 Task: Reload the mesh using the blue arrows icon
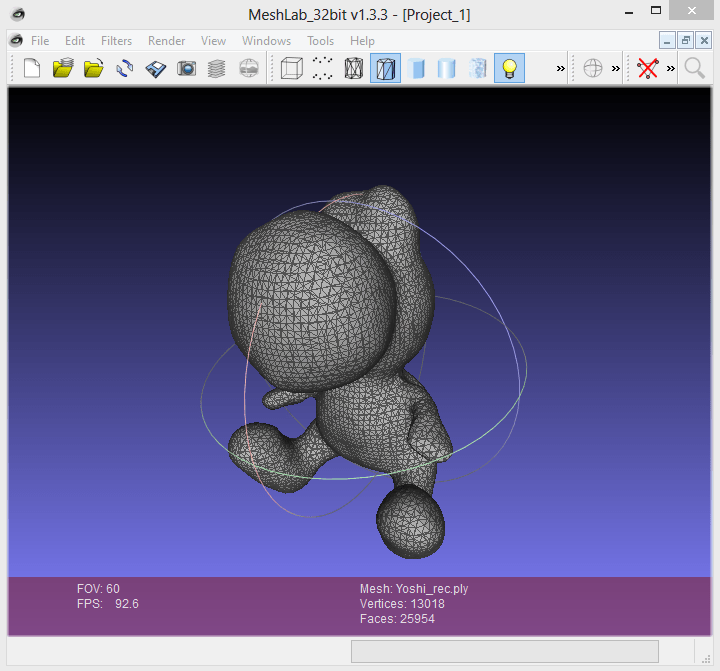125,69
